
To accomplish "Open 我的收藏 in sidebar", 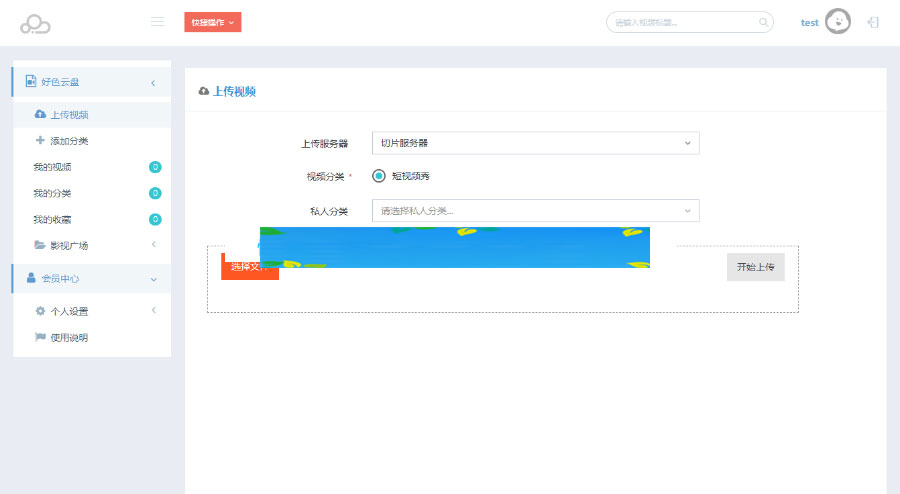I will click(52, 219).
